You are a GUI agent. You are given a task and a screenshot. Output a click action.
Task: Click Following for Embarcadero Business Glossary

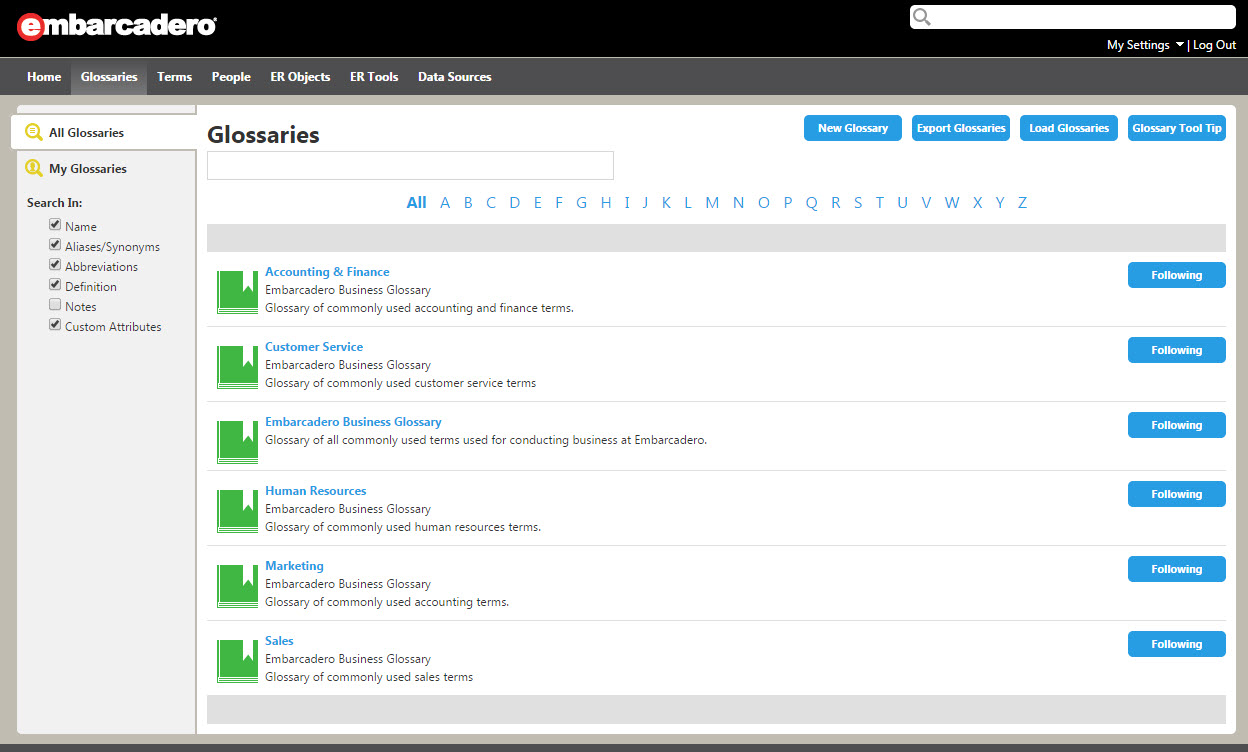1177,425
